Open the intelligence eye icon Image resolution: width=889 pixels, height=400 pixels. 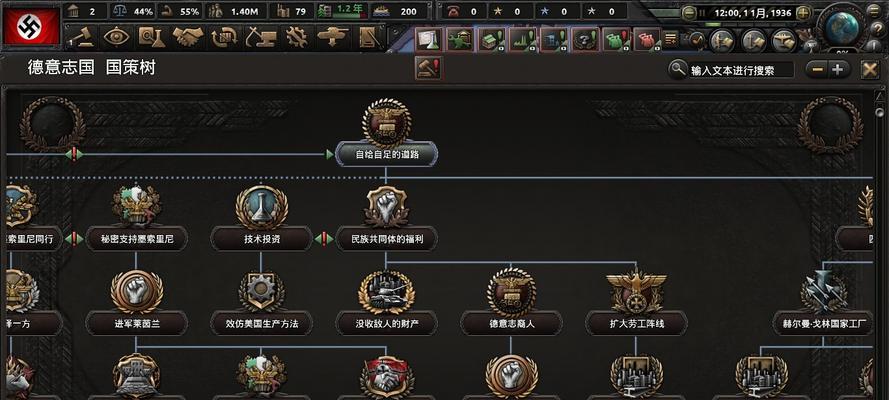point(117,37)
